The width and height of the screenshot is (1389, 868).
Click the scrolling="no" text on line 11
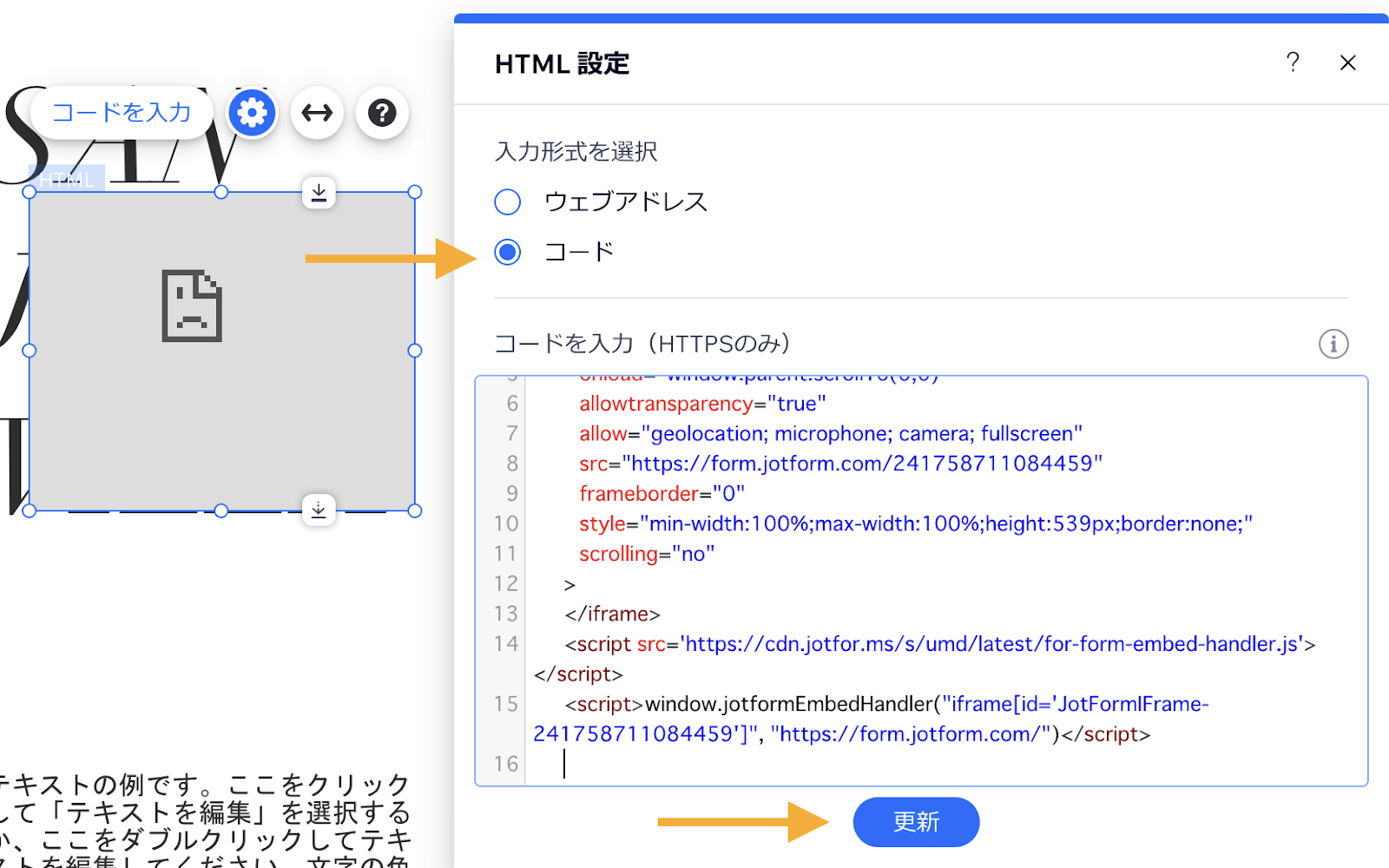coord(647,554)
